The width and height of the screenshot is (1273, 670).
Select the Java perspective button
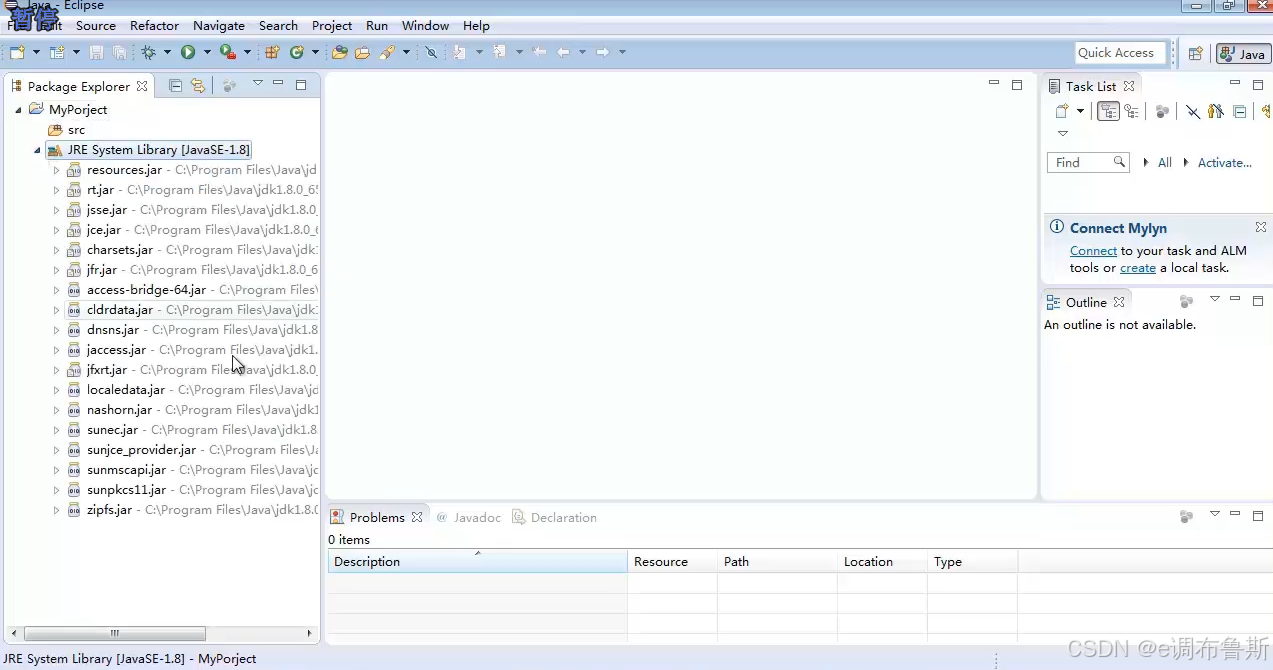[1242, 54]
